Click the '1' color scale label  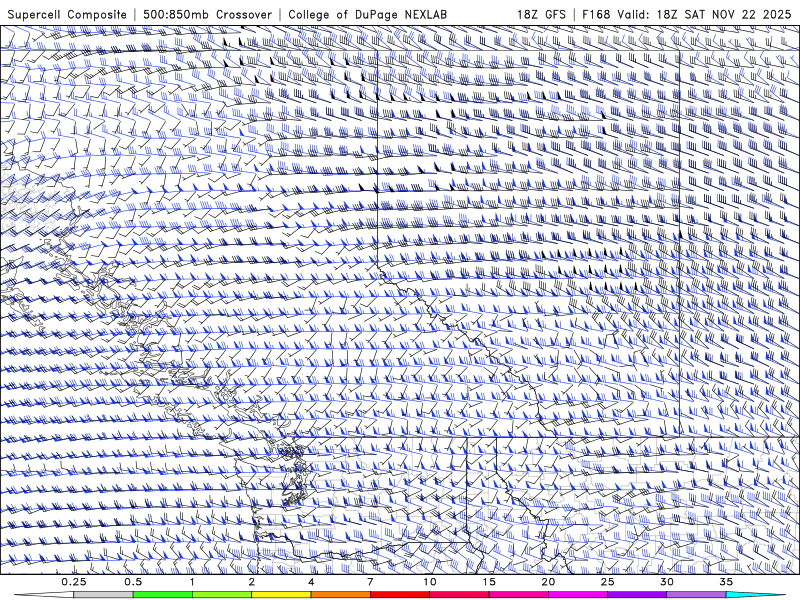point(192,582)
